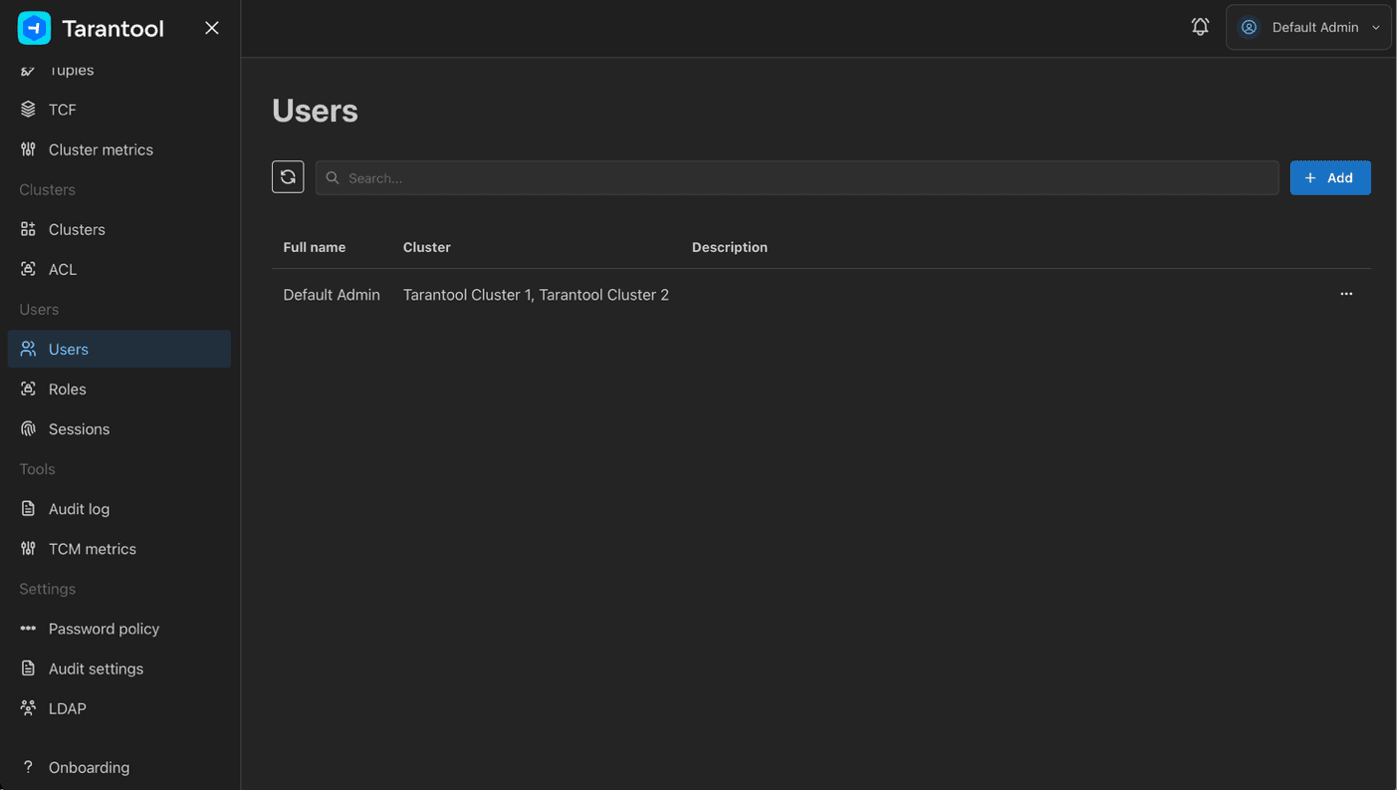This screenshot has width=1399, height=794.
Task: Expand the Default Admin account dropdown arrow
Action: click(x=1376, y=28)
